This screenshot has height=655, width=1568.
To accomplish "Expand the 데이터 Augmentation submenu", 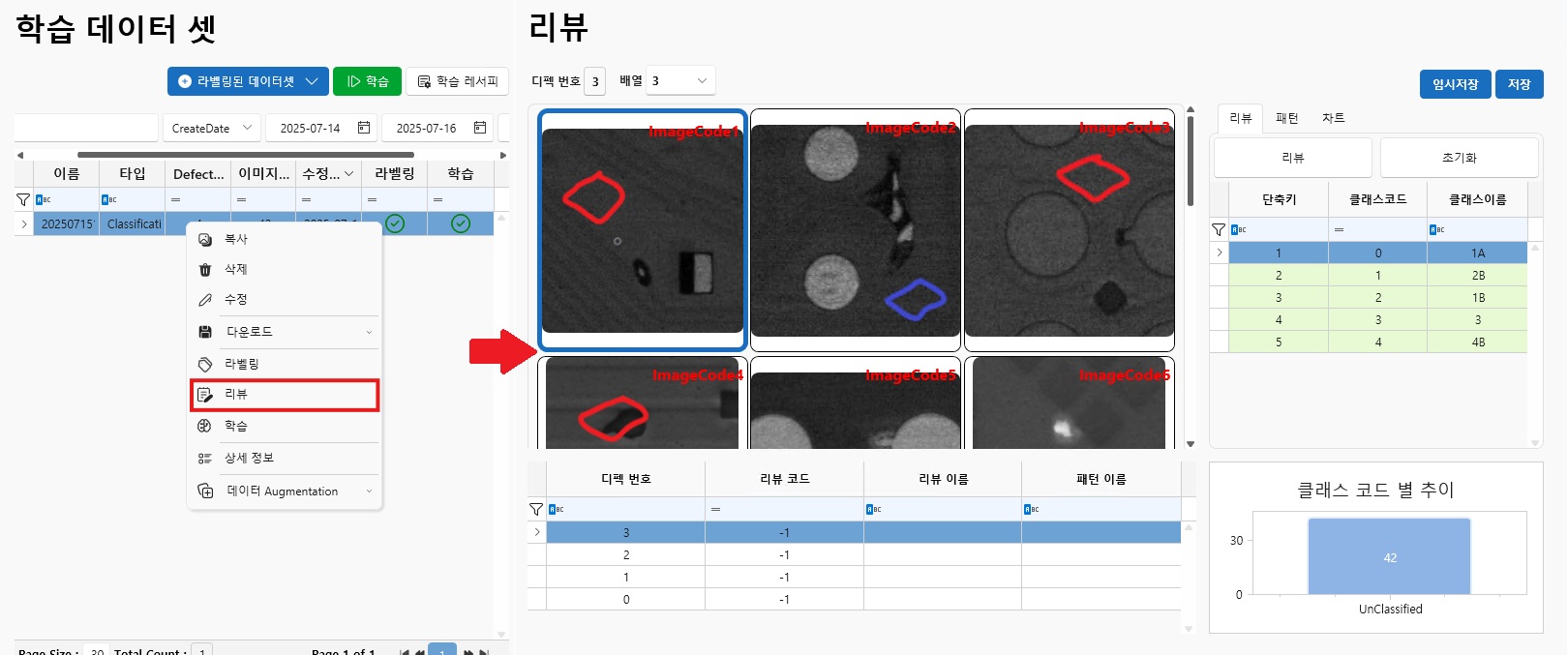I will 369,491.
